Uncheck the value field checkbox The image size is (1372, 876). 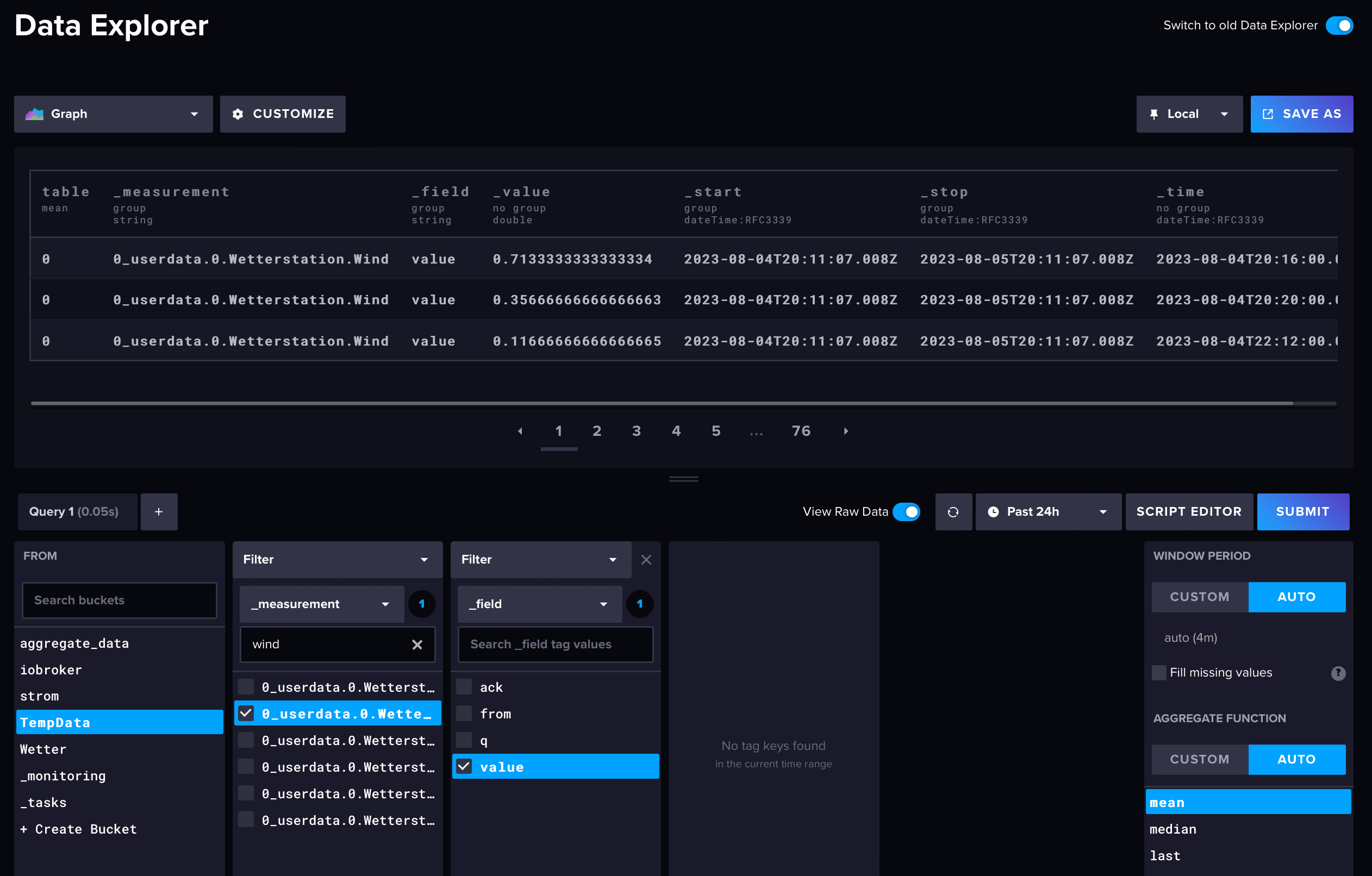pyautogui.click(x=464, y=767)
